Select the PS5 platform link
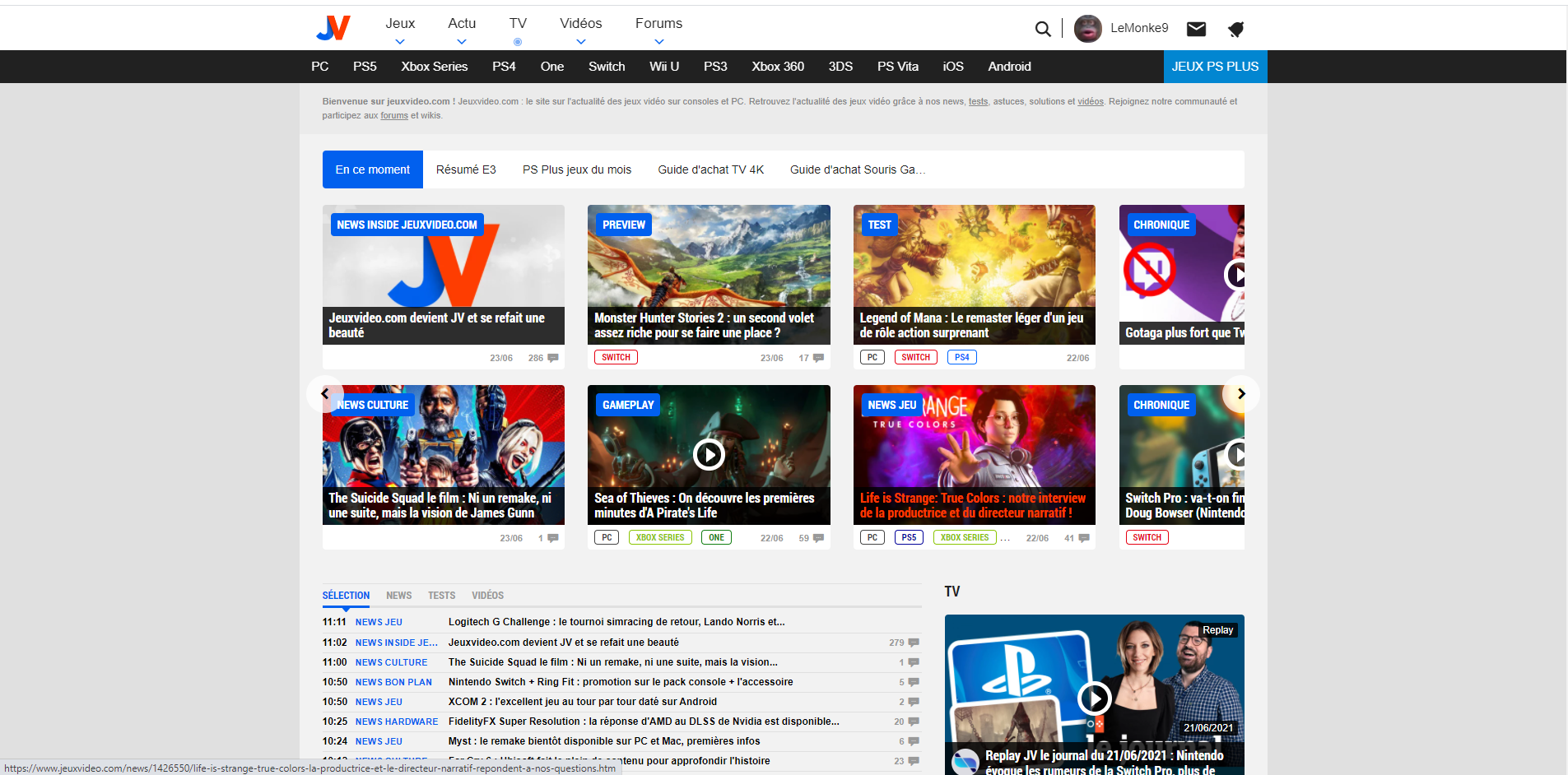Viewport: 1568px width, 775px height. pyautogui.click(x=365, y=67)
